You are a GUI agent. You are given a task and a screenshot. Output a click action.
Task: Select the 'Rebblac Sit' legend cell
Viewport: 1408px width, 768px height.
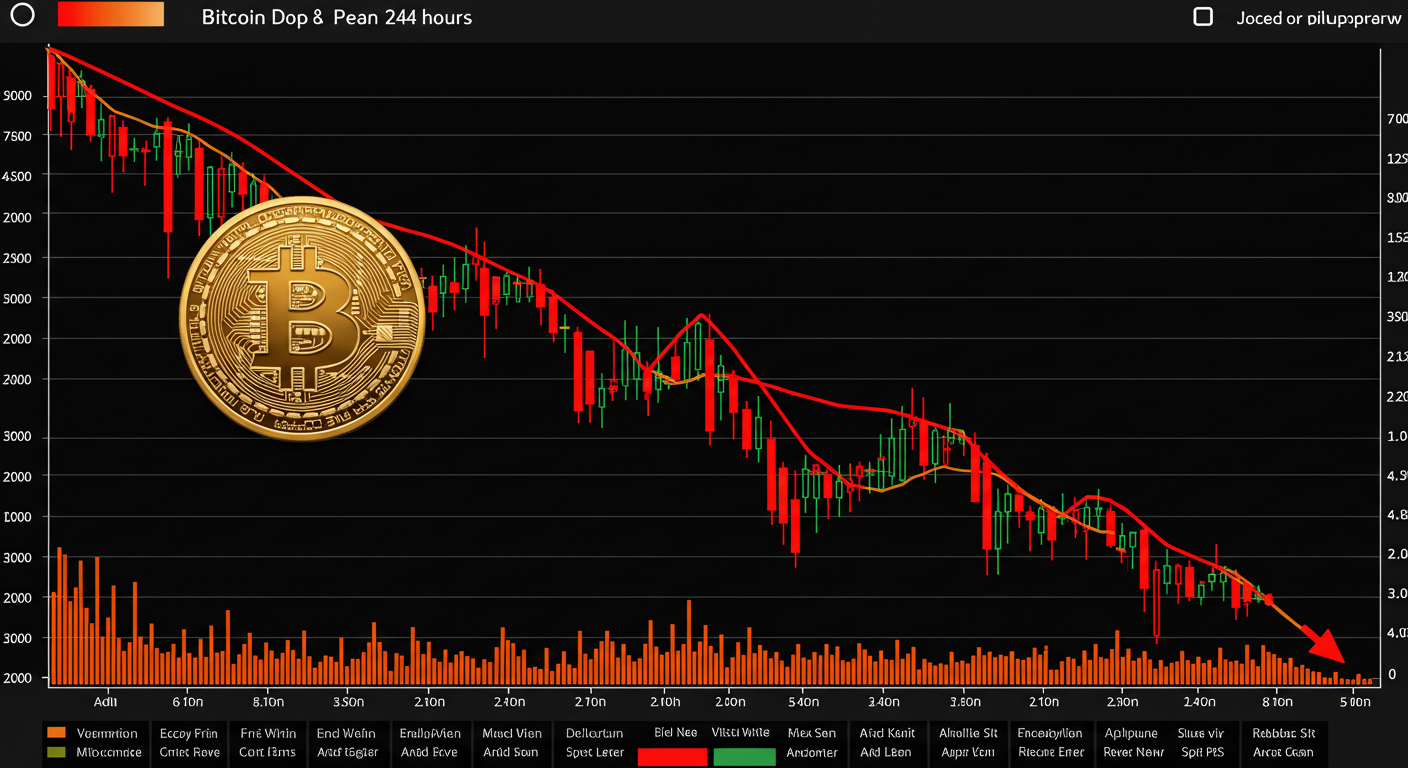(1283, 743)
